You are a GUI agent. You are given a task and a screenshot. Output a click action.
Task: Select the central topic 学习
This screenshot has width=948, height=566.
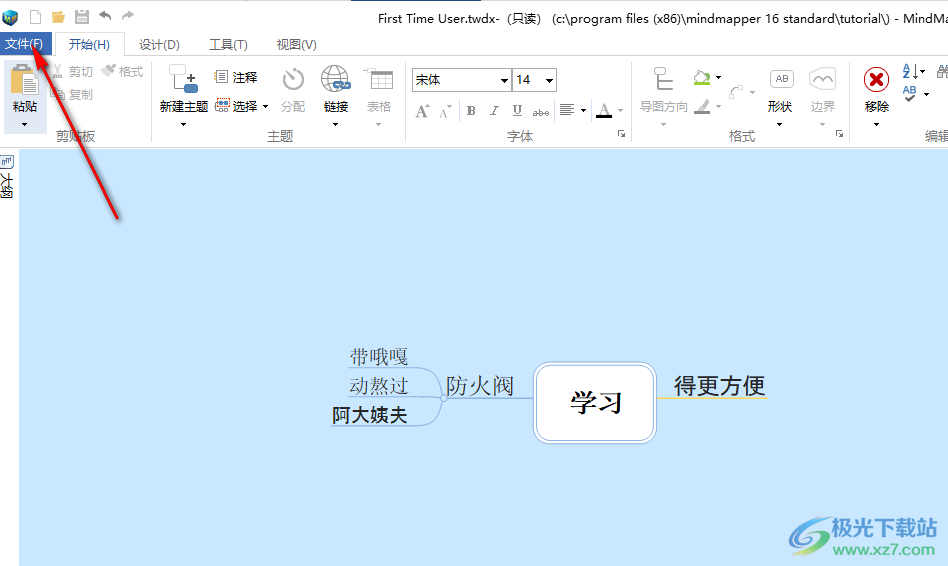tap(595, 403)
